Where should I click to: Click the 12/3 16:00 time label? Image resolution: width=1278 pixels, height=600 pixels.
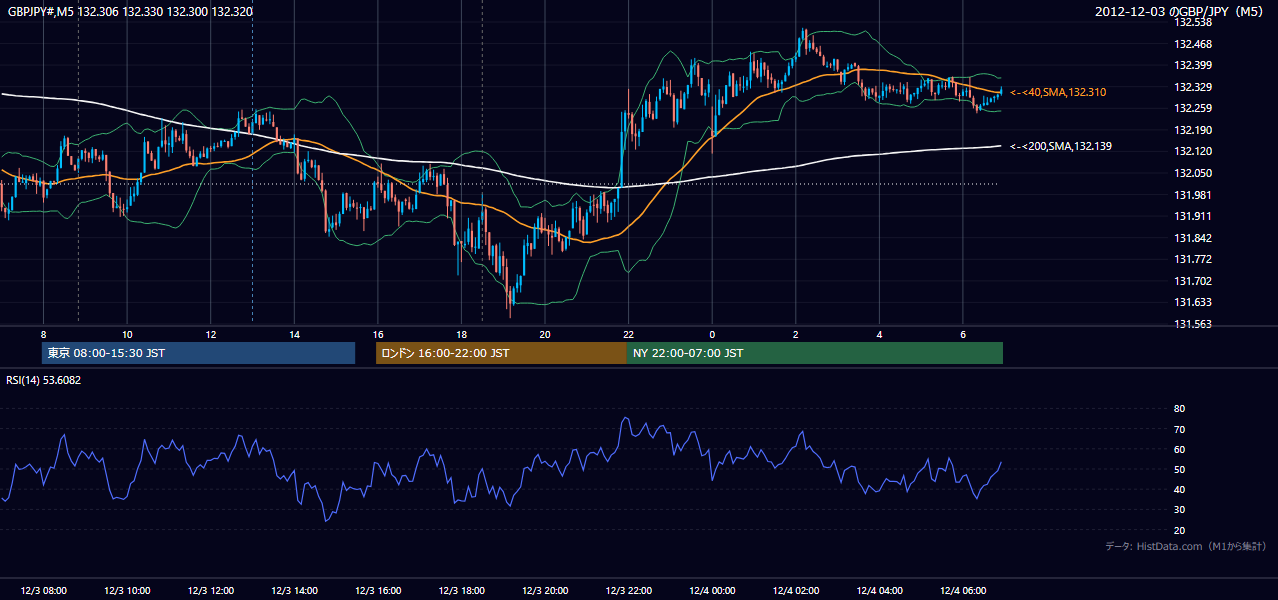pos(378,590)
